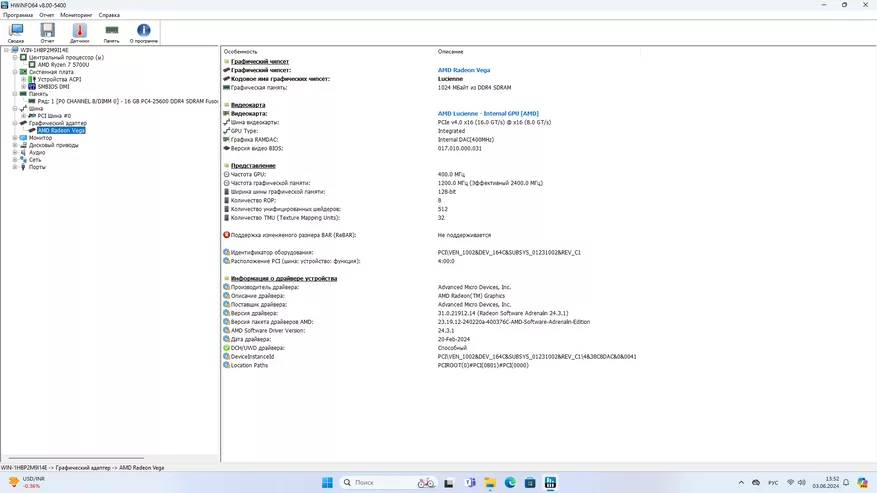The width and height of the screenshot is (877, 493).
Task: Open the Сводка summary toolbar icon
Action: (x=16, y=33)
